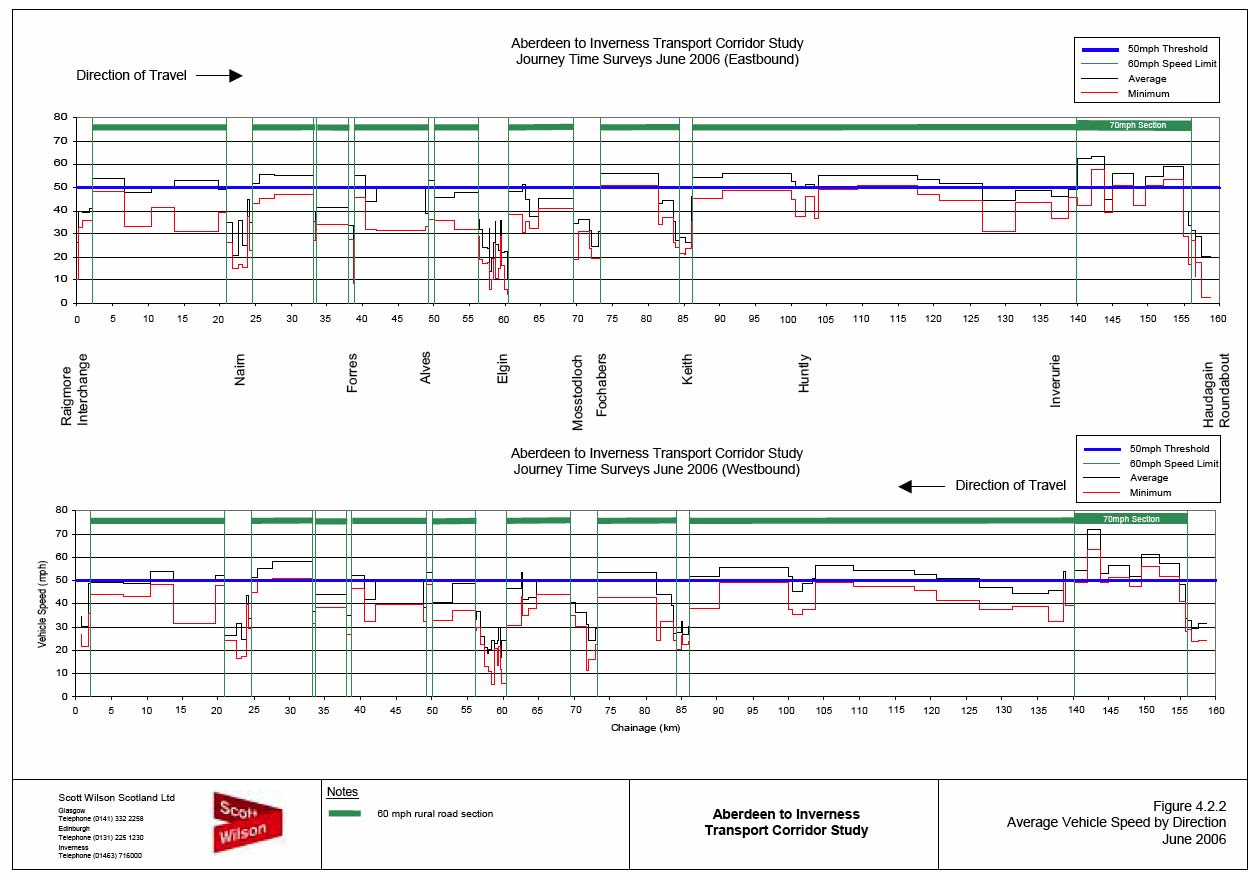The width and height of the screenshot is (1259, 878).
Task: Click the eastbound Direction of Travel arrow
Action: 220,76
